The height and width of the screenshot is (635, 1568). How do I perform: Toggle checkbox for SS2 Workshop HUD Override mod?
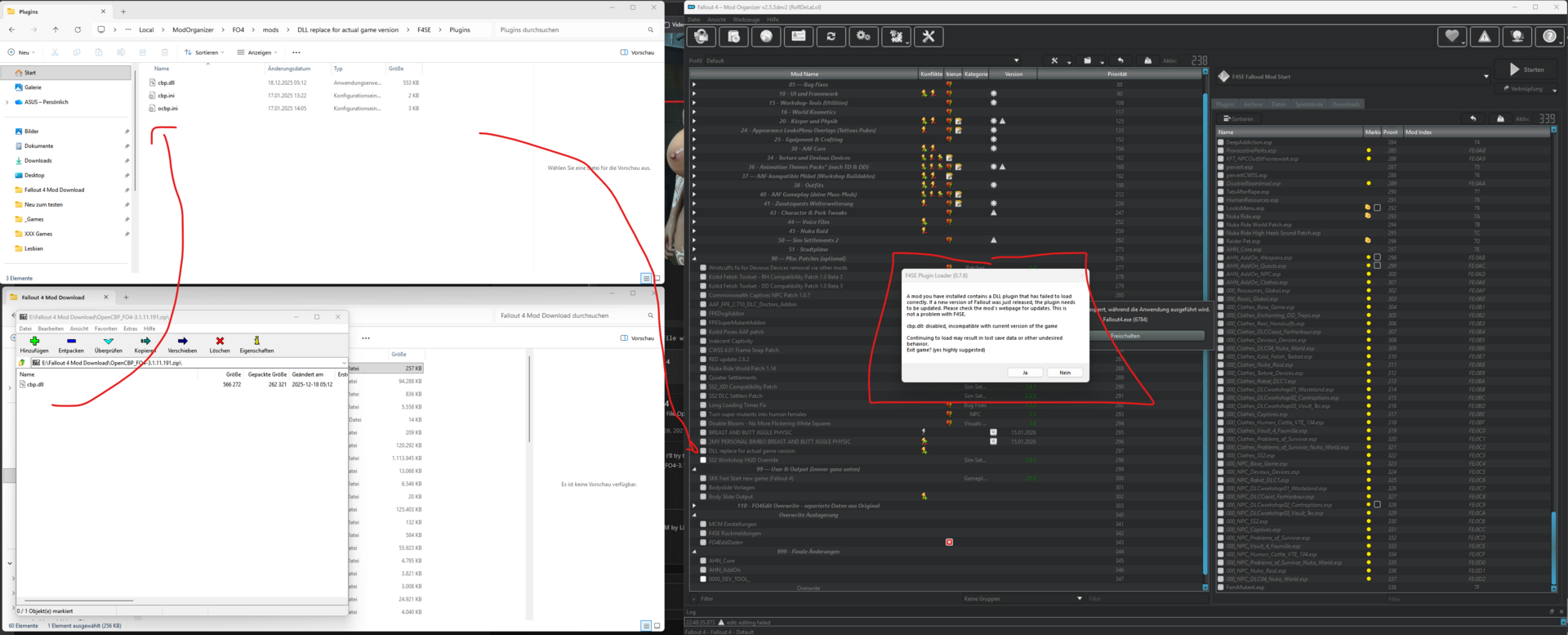coord(703,460)
